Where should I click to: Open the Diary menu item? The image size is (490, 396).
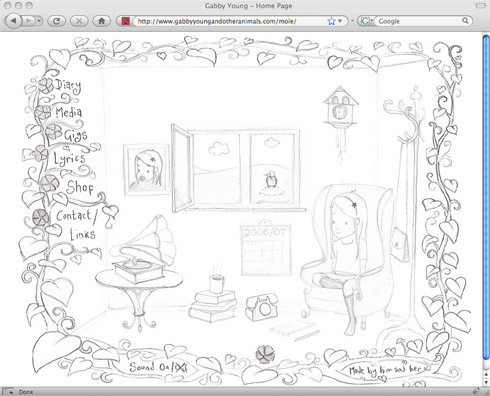click(68, 86)
